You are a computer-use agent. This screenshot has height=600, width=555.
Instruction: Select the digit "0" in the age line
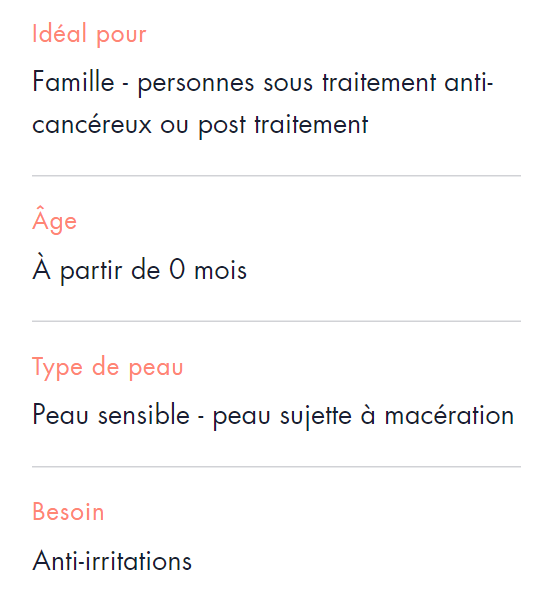[x=177, y=270]
